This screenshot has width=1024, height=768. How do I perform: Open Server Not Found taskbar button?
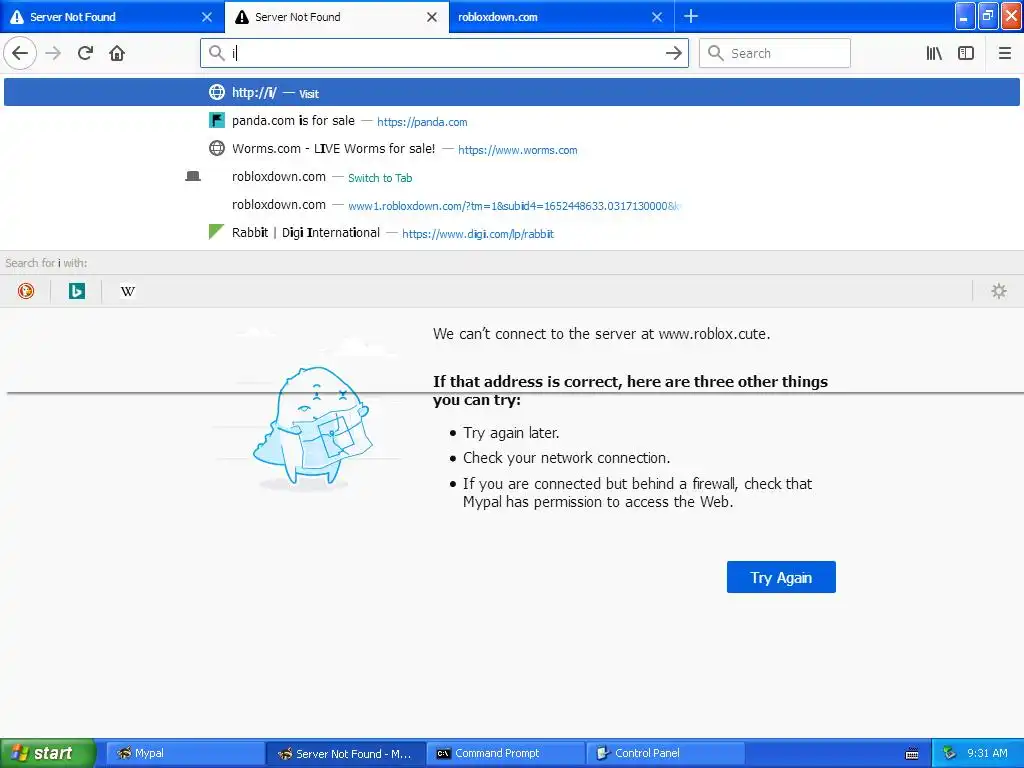pos(346,753)
